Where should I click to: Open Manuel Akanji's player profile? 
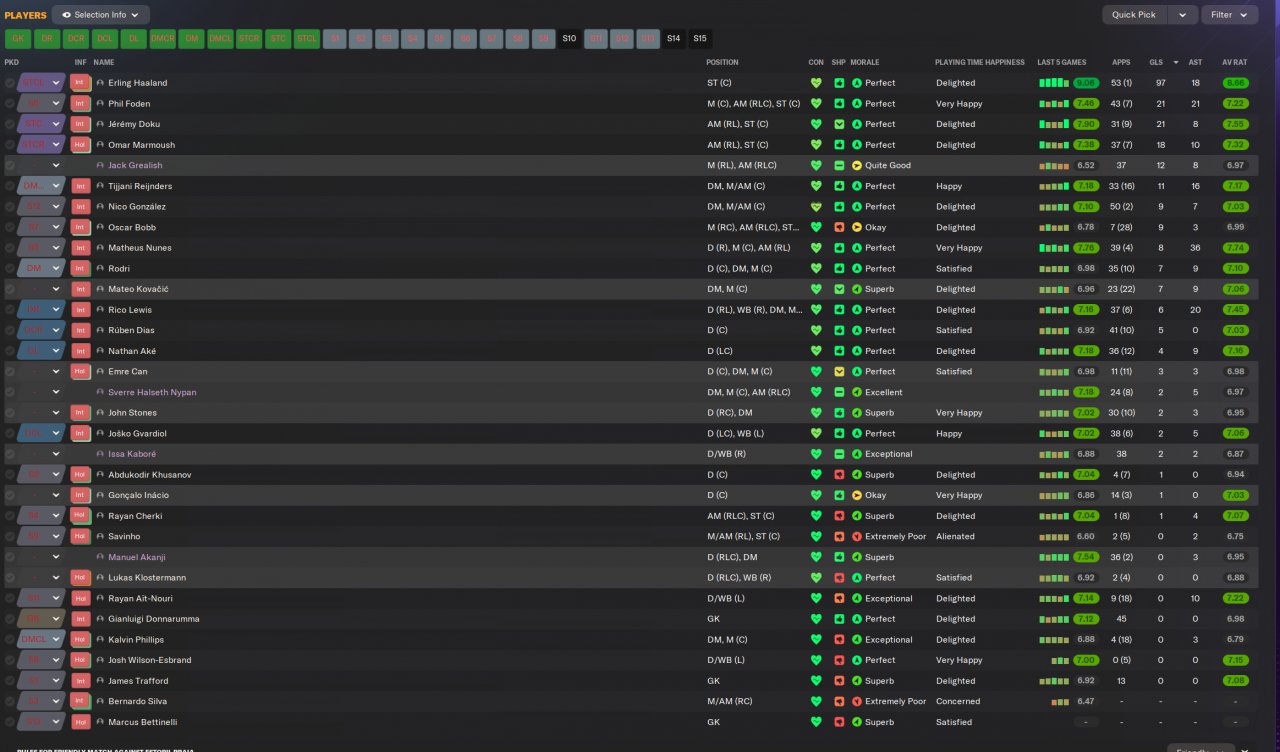(136, 557)
